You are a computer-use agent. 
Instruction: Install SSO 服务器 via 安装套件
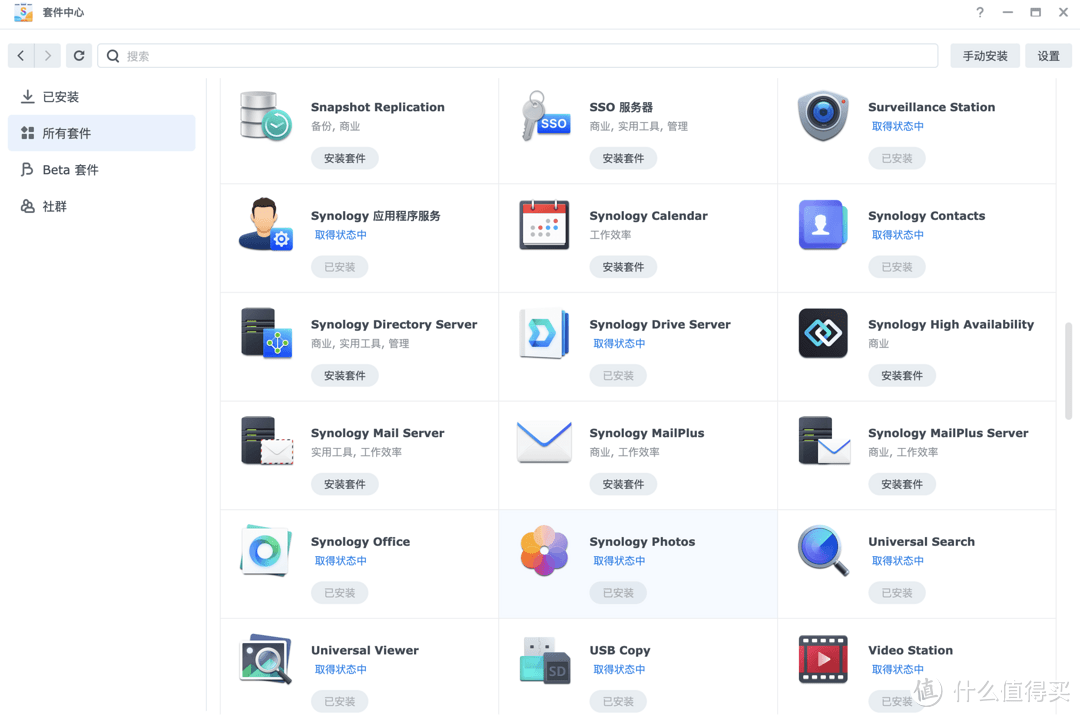[x=623, y=158]
